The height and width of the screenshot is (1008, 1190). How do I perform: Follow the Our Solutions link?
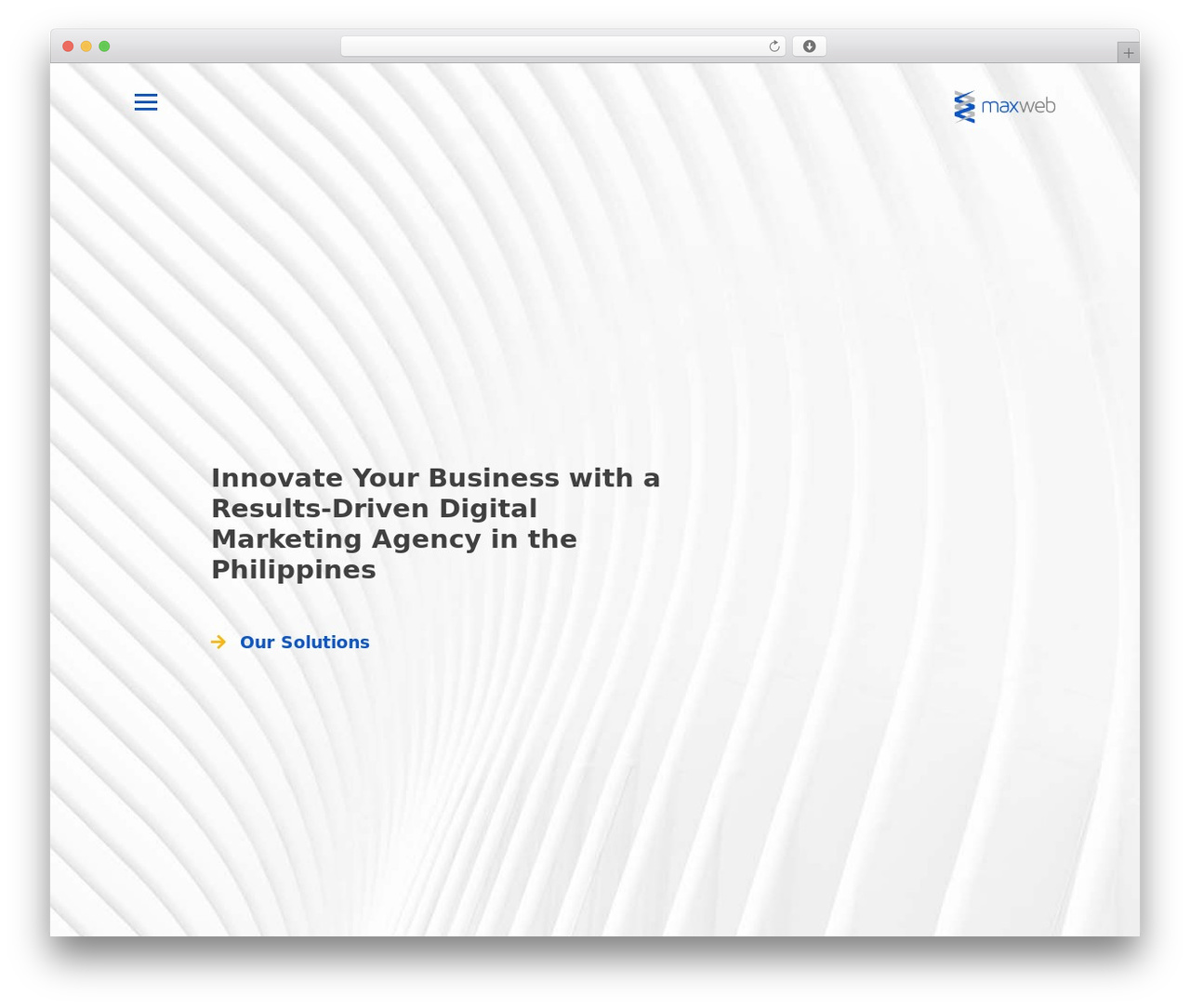305,643
